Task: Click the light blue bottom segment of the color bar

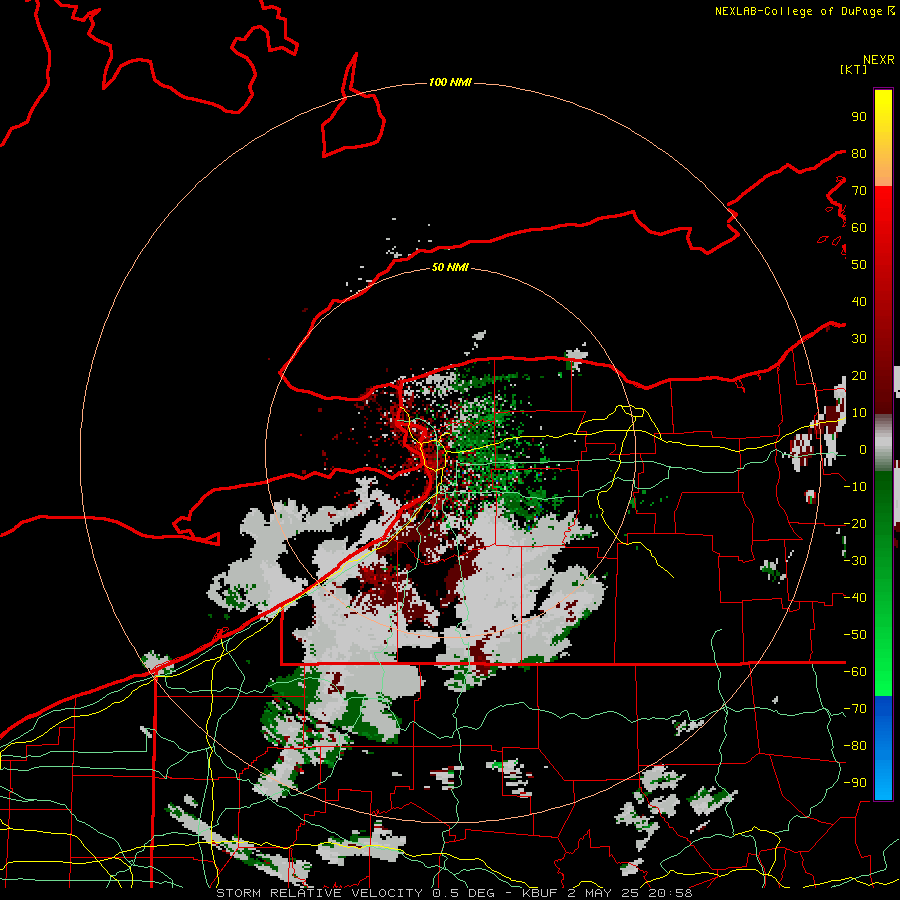Action: coord(883,781)
